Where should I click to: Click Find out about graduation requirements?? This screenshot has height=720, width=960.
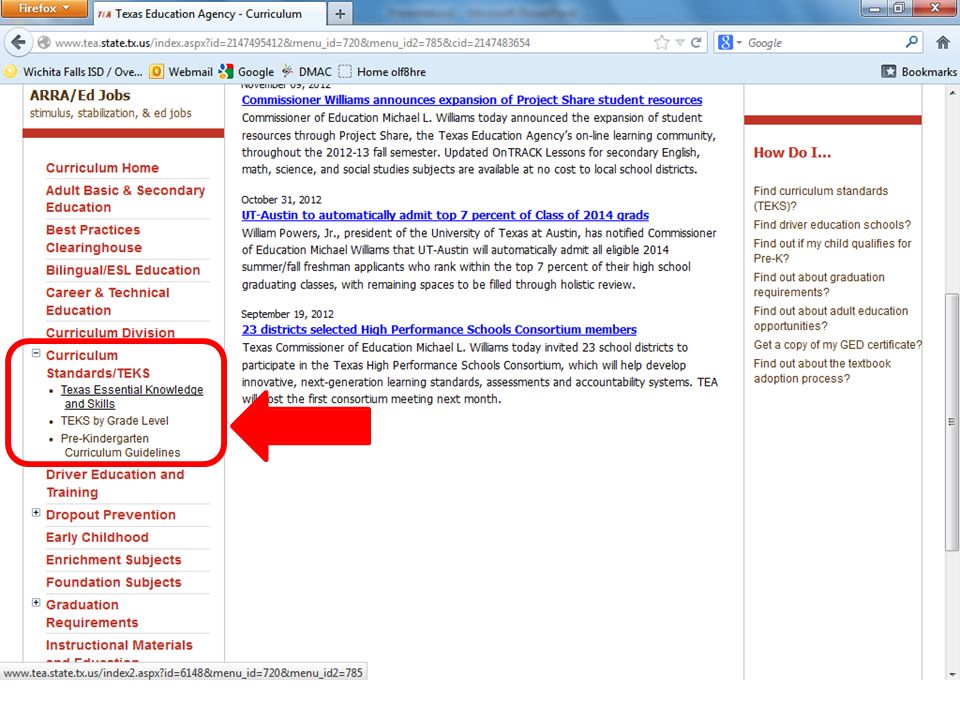coord(819,285)
